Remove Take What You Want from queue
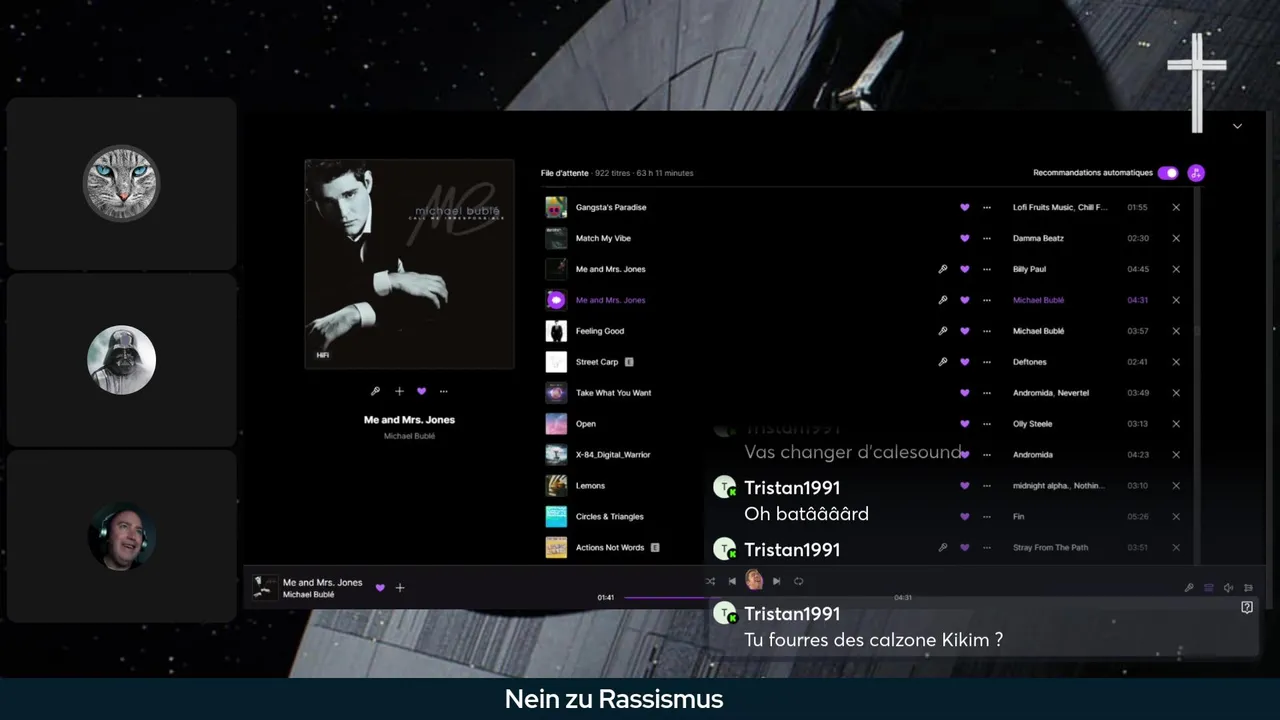Screen dimensions: 1280x720 click(x=1176, y=393)
